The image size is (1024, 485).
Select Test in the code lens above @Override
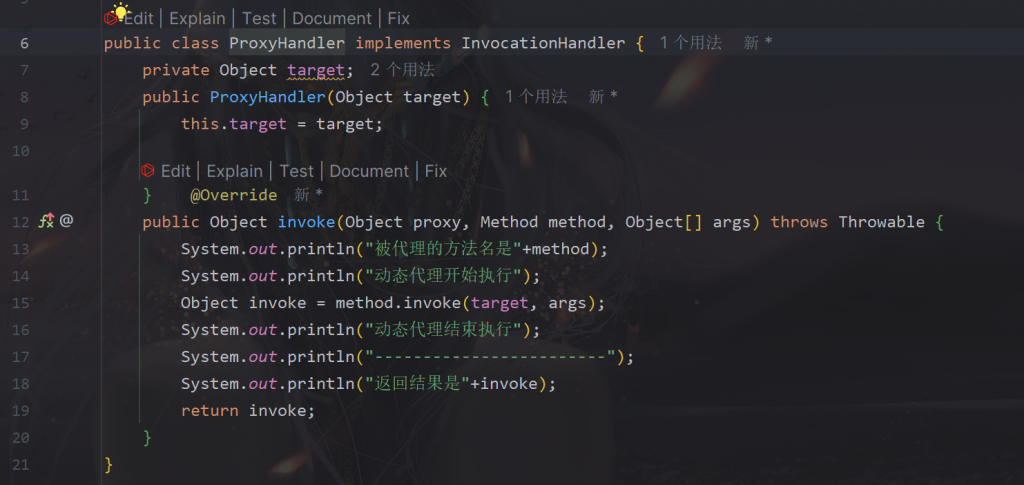tap(296, 171)
